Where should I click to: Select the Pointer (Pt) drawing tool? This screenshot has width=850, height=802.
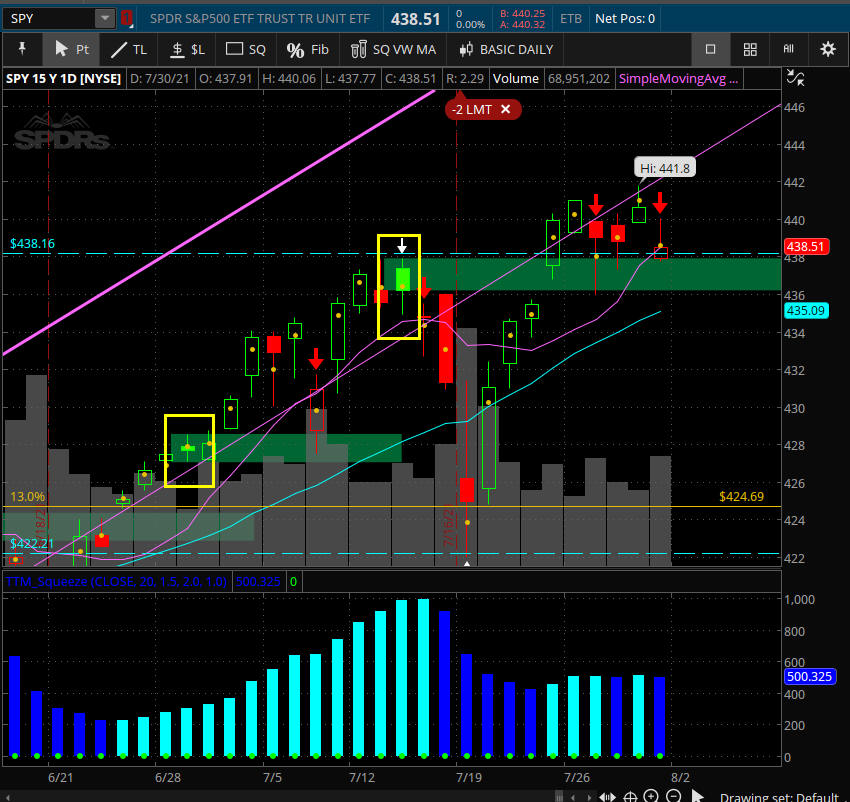coord(71,49)
